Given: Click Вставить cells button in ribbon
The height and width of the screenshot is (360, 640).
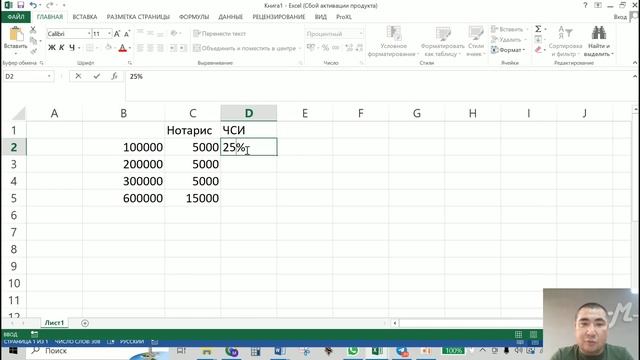Looking at the screenshot, I should tap(507, 29).
